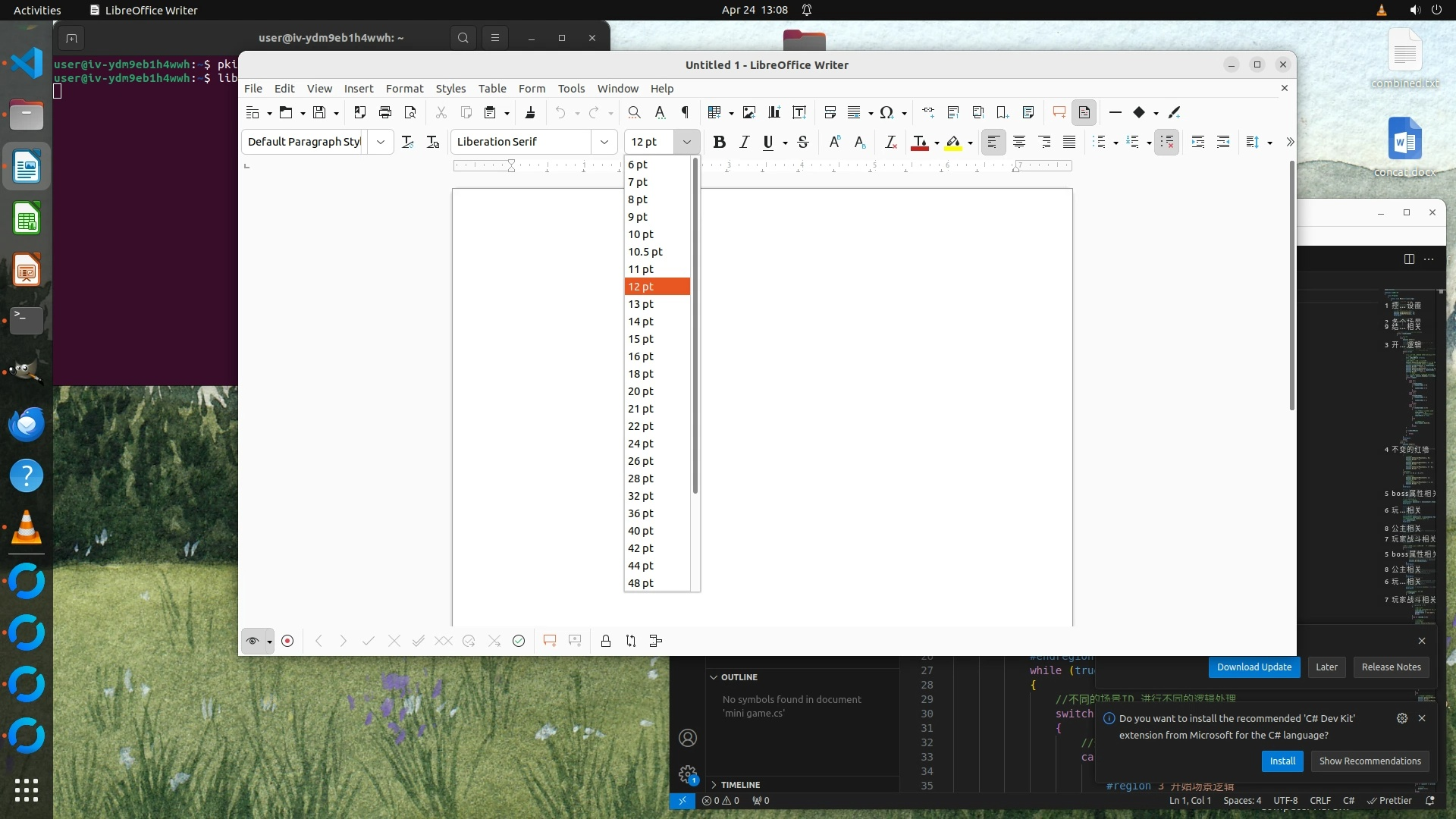
Task: Open the Font Name dropdown arrow
Action: (604, 142)
